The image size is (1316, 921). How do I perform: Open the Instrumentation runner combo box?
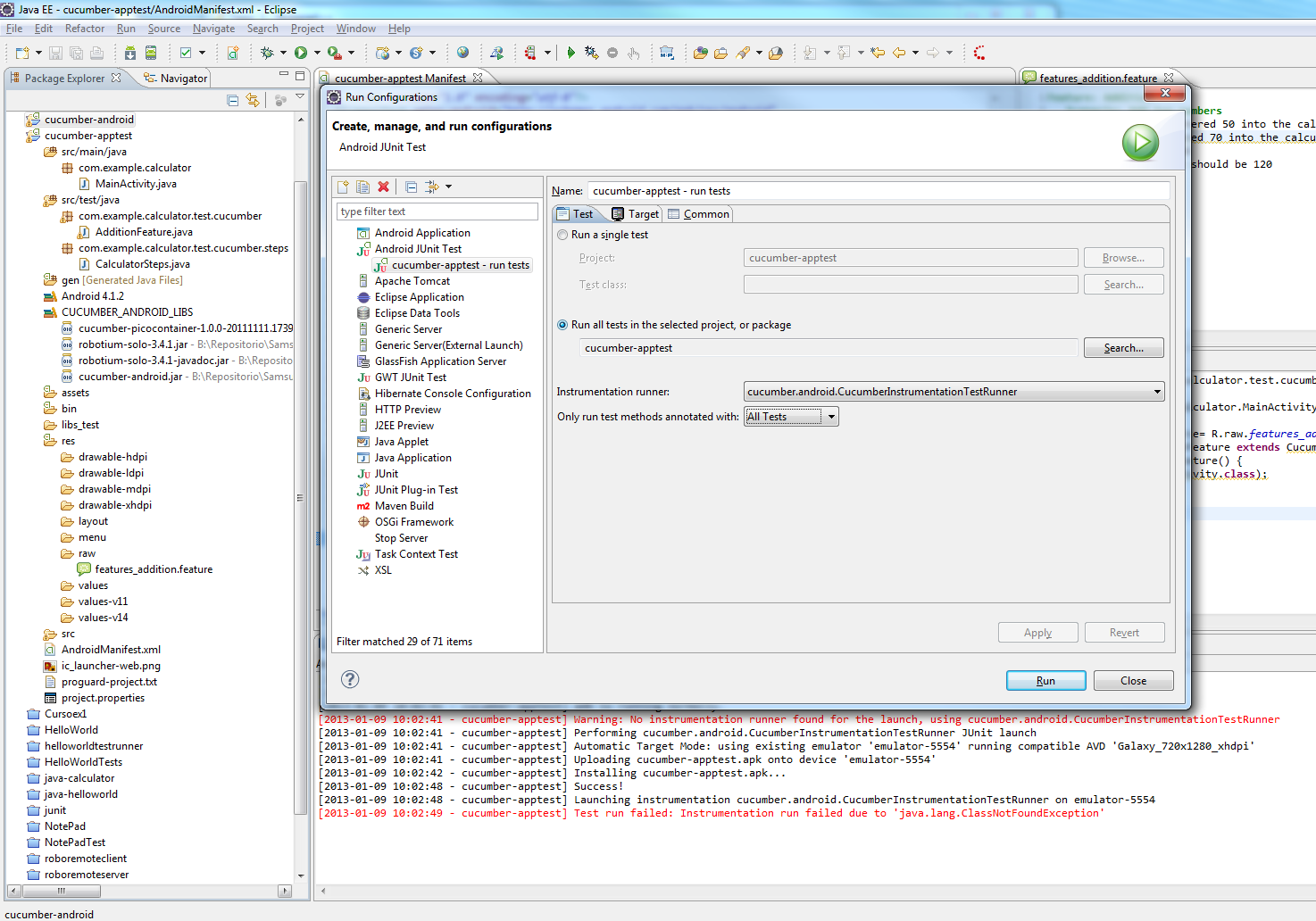pyautogui.click(x=954, y=391)
